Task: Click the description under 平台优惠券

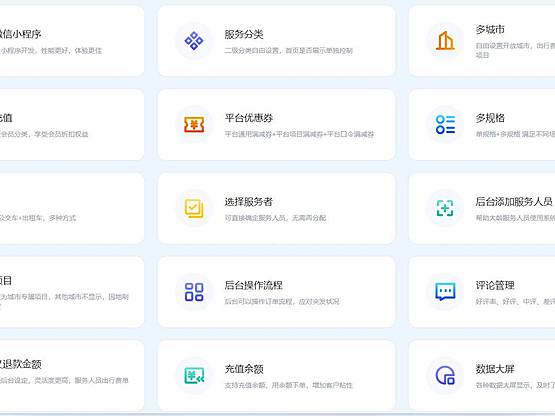Action: coord(299,134)
